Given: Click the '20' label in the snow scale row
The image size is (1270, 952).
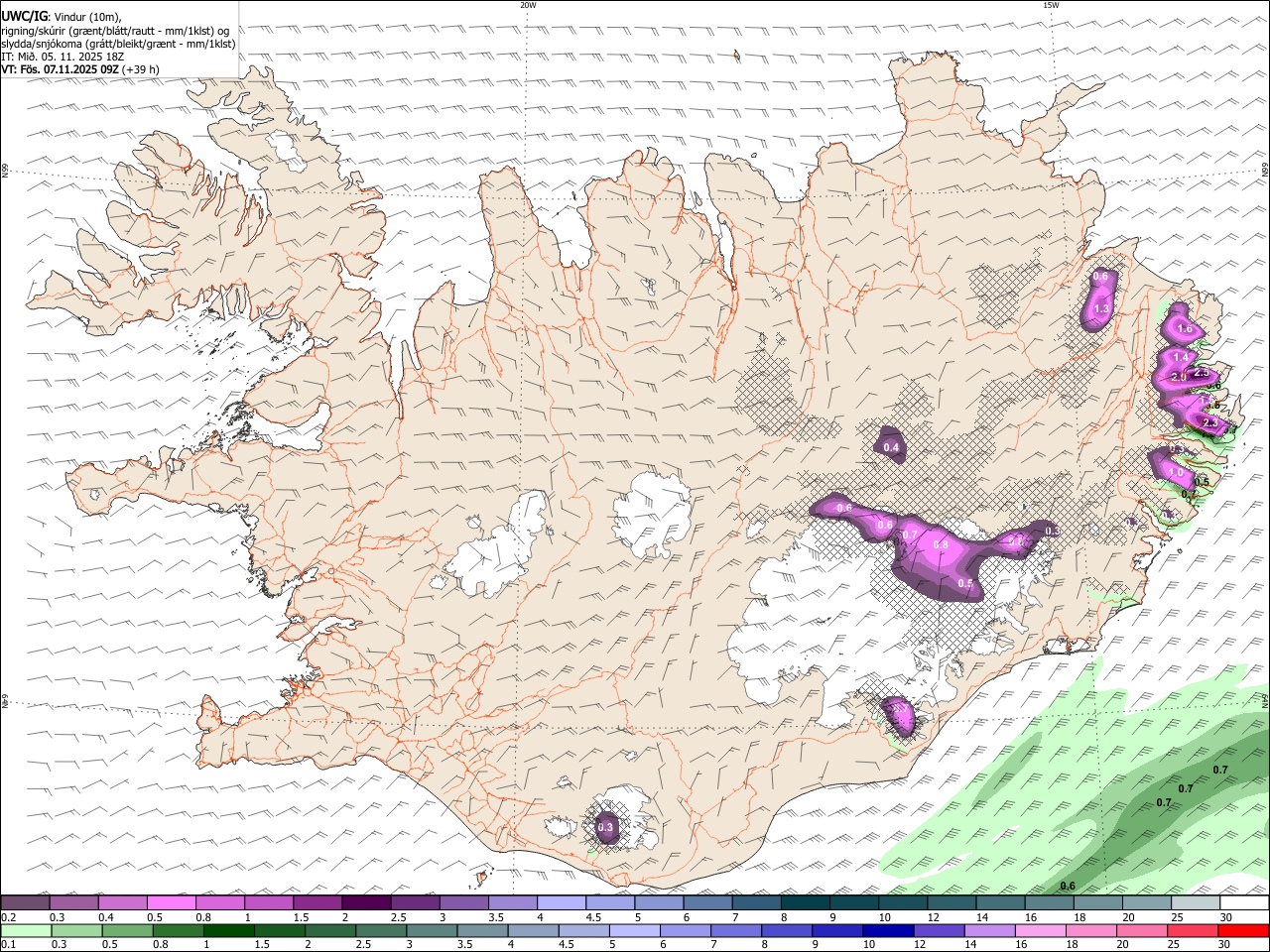Looking at the screenshot, I should 1128,917.
